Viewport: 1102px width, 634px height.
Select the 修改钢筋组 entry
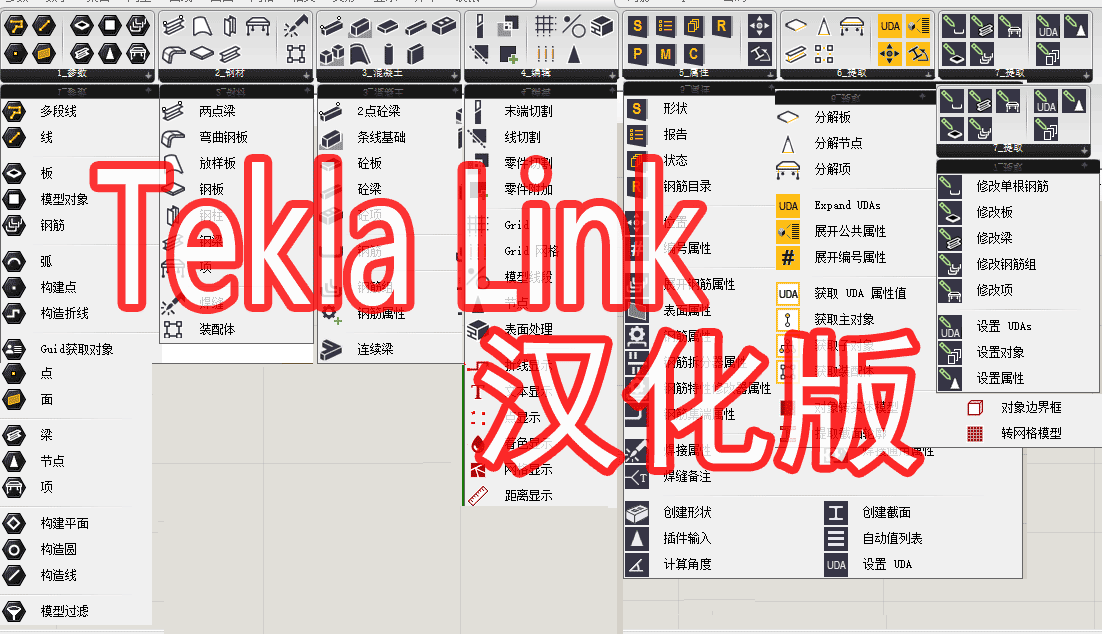click(x=1006, y=264)
